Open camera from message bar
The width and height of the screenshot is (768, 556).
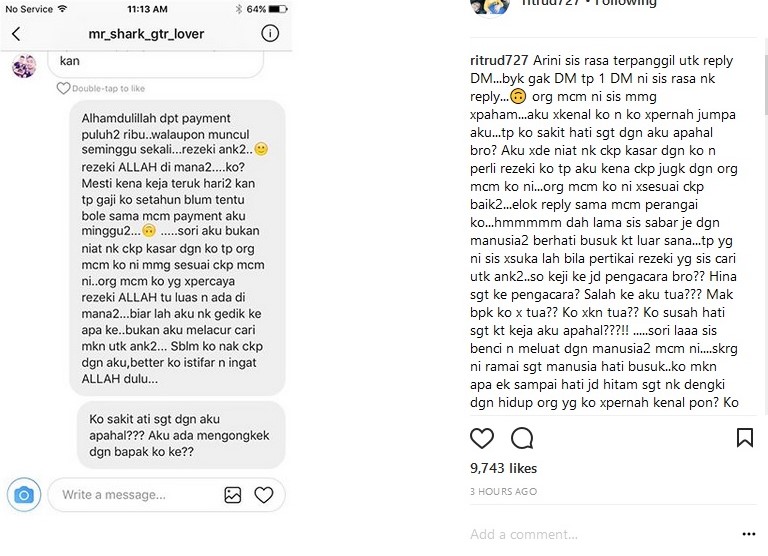(x=24, y=495)
